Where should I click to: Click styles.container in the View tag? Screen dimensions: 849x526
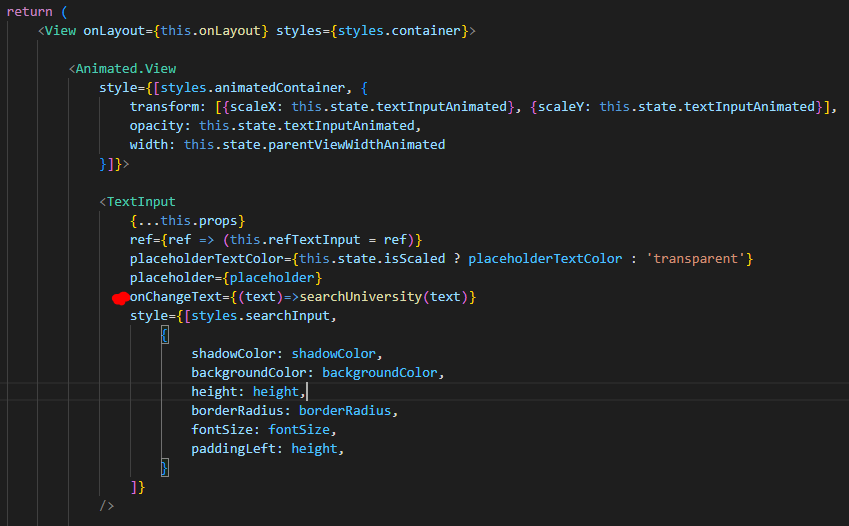(x=399, y=31)
